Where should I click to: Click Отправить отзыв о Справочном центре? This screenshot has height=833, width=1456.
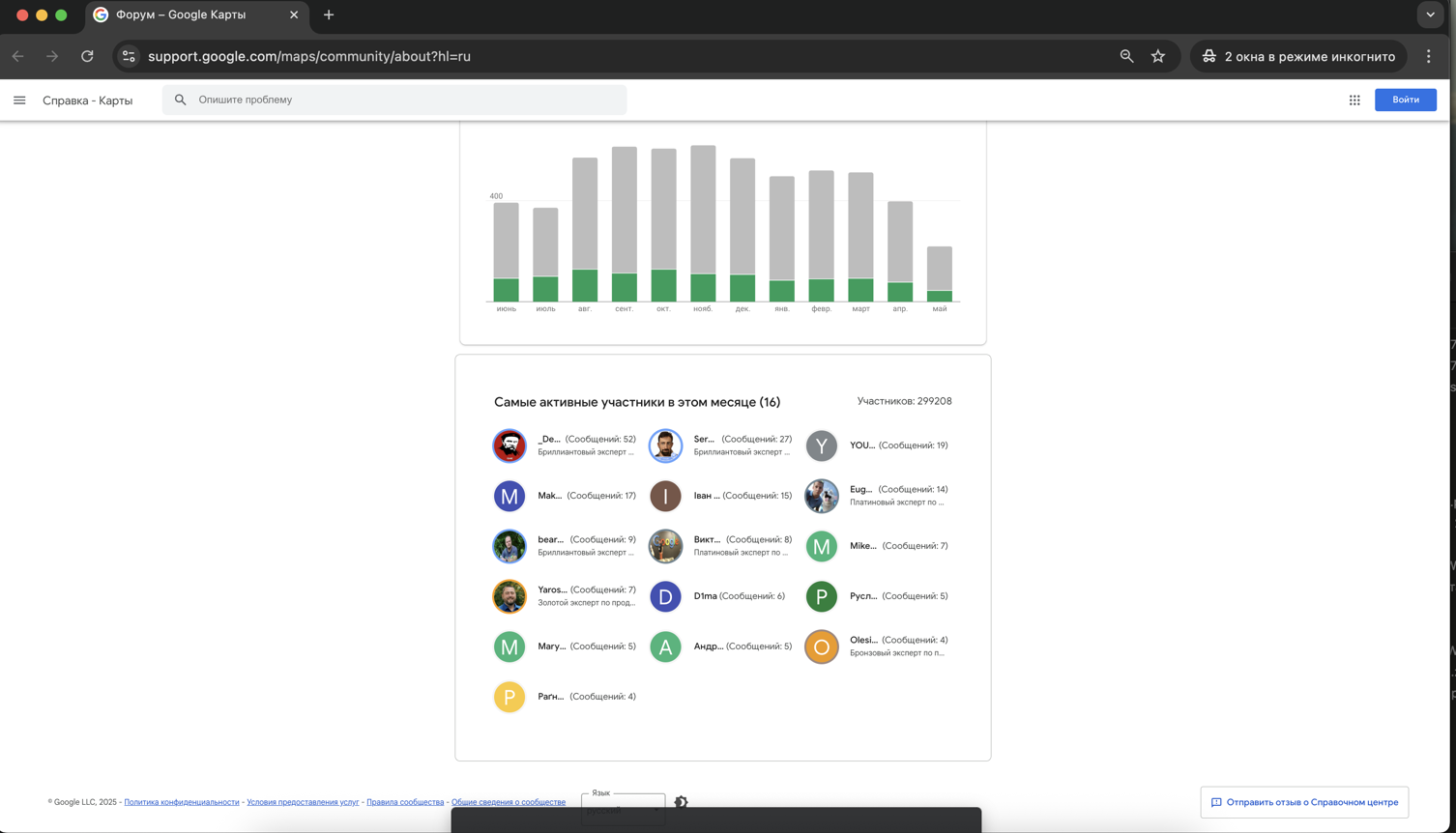tap(1303, 802)
